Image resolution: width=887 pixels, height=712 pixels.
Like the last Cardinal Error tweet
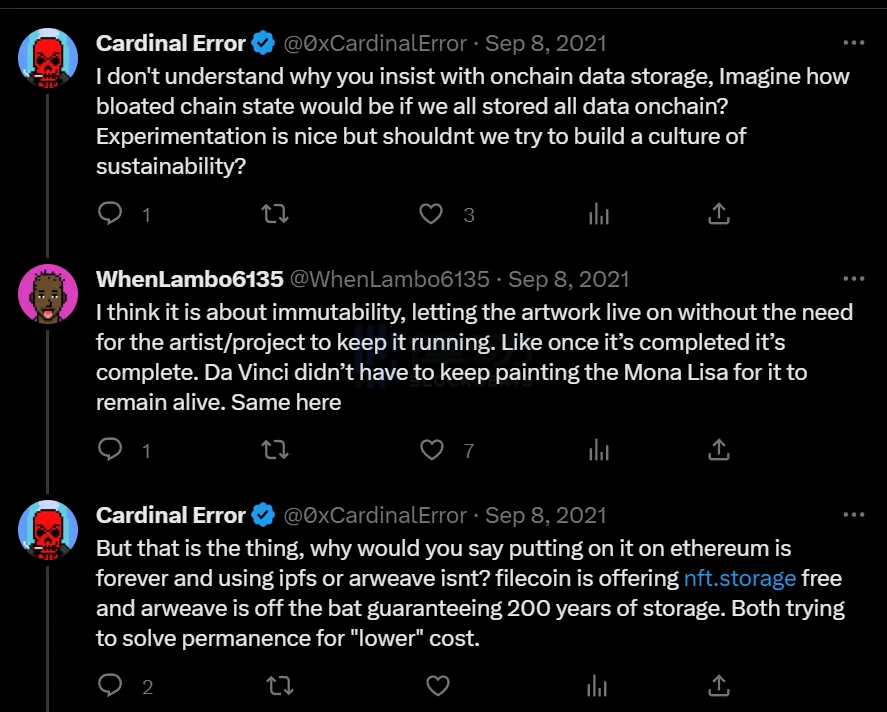click(x=437, y=685)
